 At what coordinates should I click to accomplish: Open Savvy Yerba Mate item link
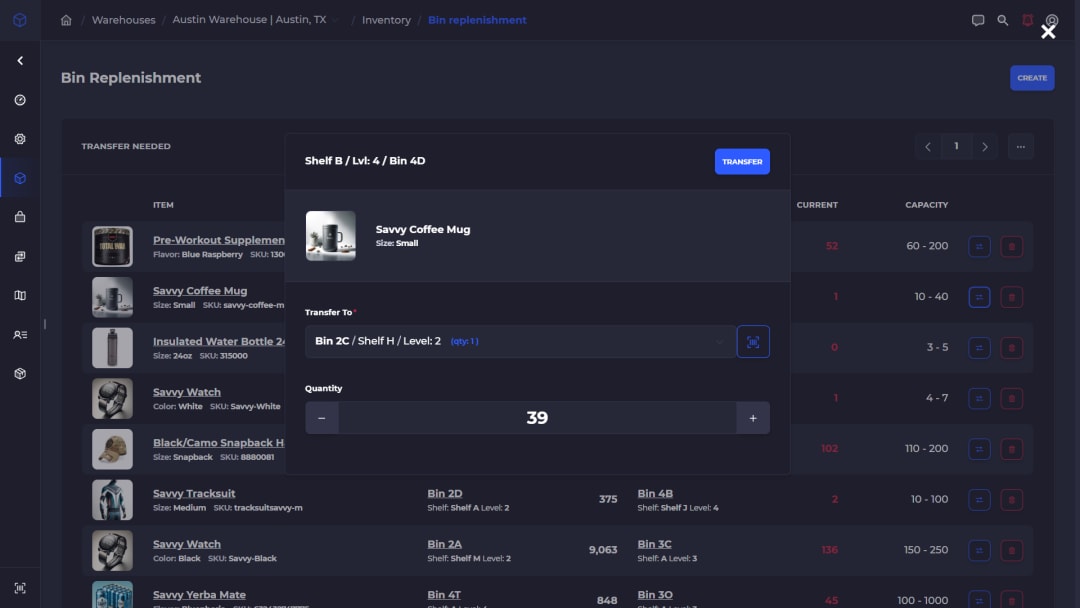pyautogui.click(x=199, y=594)
